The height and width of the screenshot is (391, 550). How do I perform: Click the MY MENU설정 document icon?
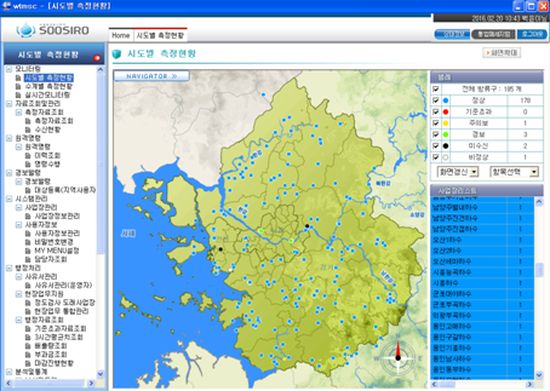[28, 251]
